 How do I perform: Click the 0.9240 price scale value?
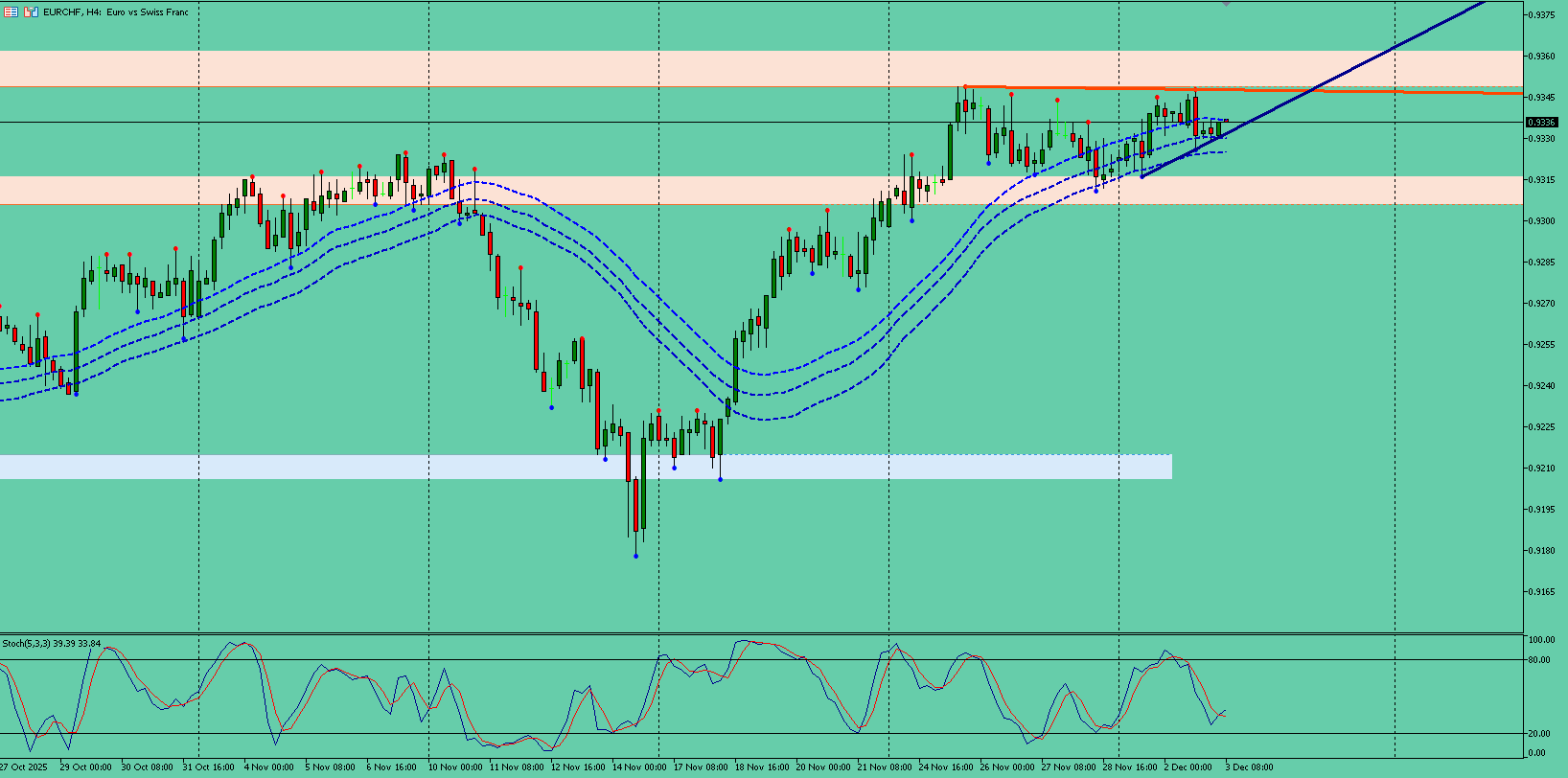[x=1541, y=386]
